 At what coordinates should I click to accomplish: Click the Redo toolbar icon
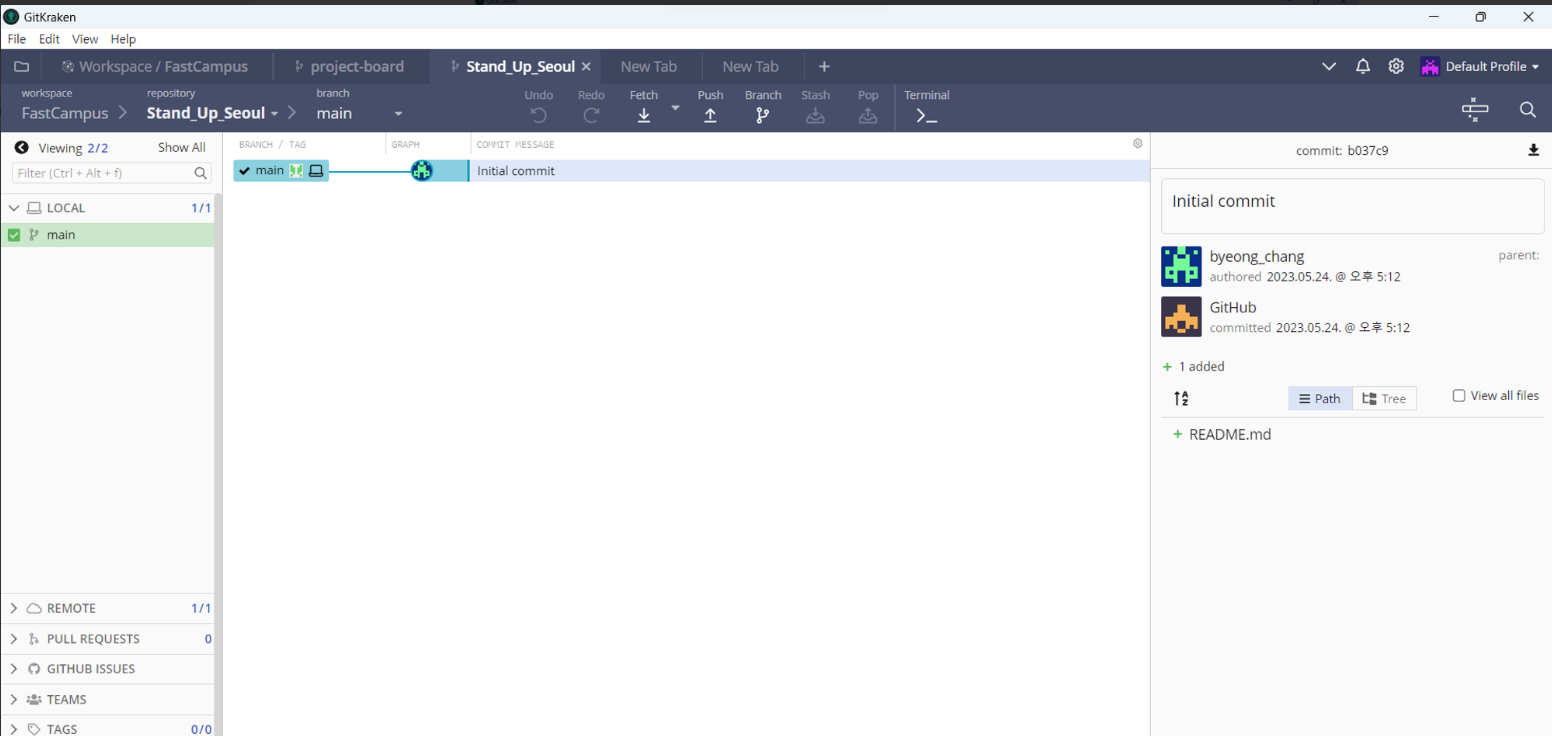tap(591, 115)
